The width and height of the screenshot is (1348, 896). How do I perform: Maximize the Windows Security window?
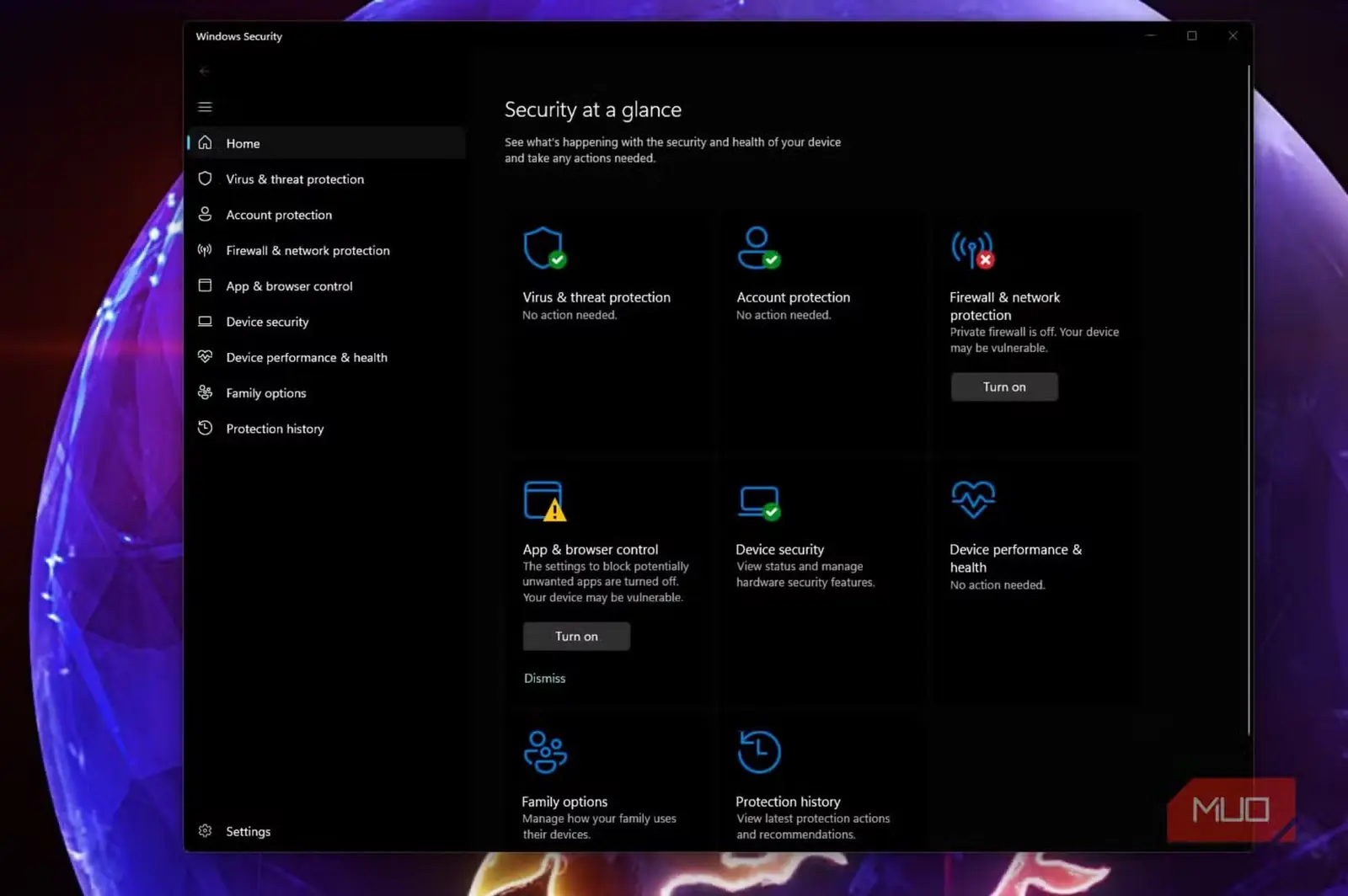[1191, 35]
